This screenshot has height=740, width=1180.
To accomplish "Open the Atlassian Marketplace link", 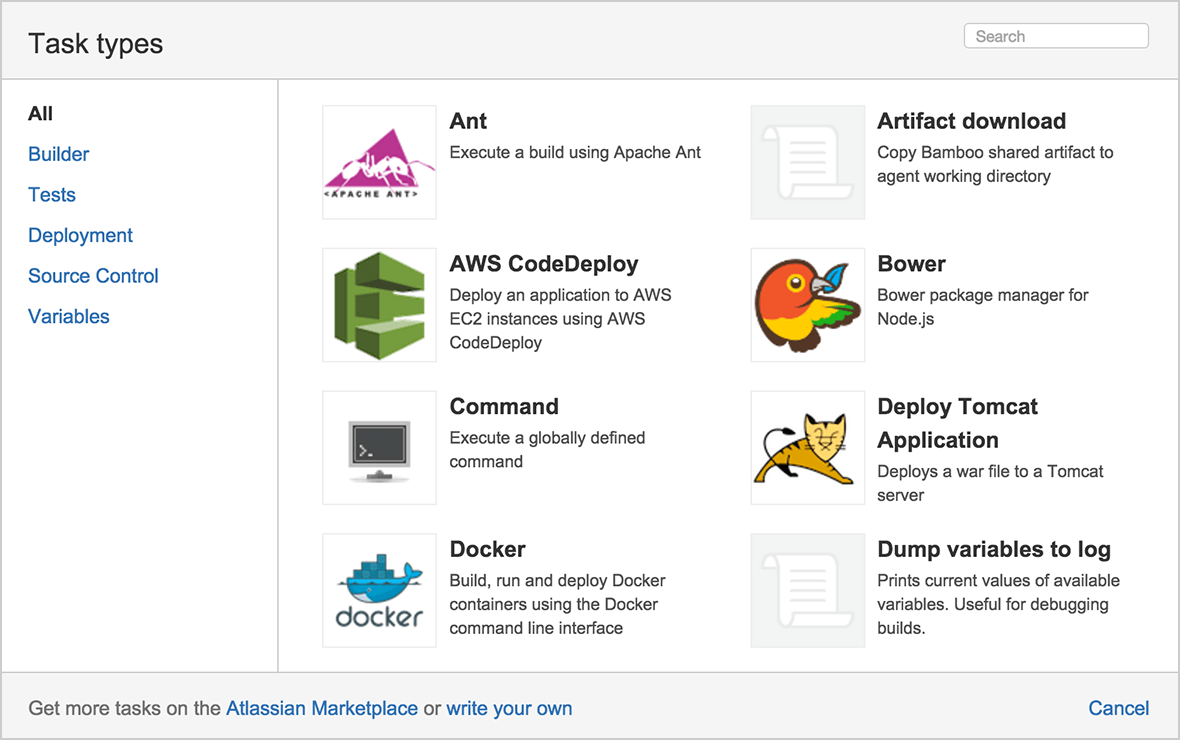I will click(320, 708).
